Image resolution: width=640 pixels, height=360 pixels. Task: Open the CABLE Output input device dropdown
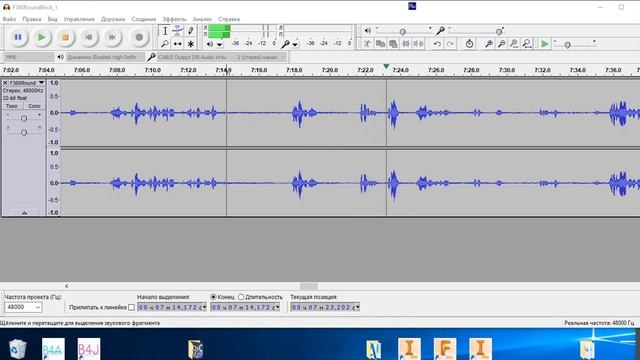click(x=196, y=57)
